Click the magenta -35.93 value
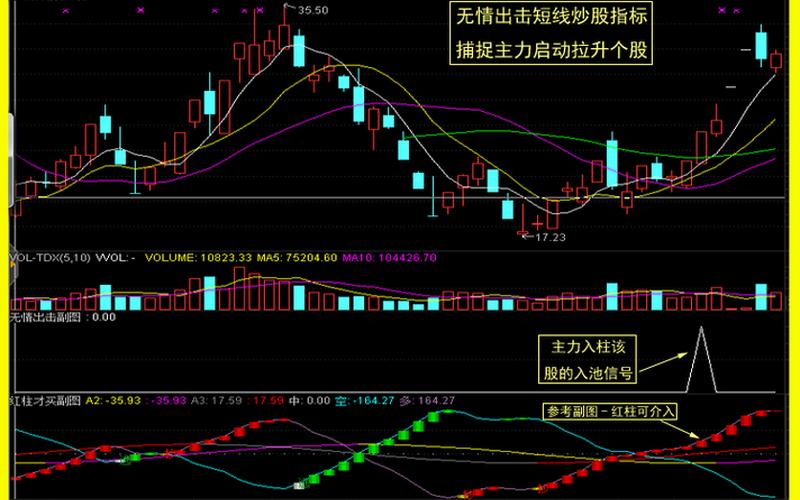Screen dimensions: 800x500 [x=166, y=401]
